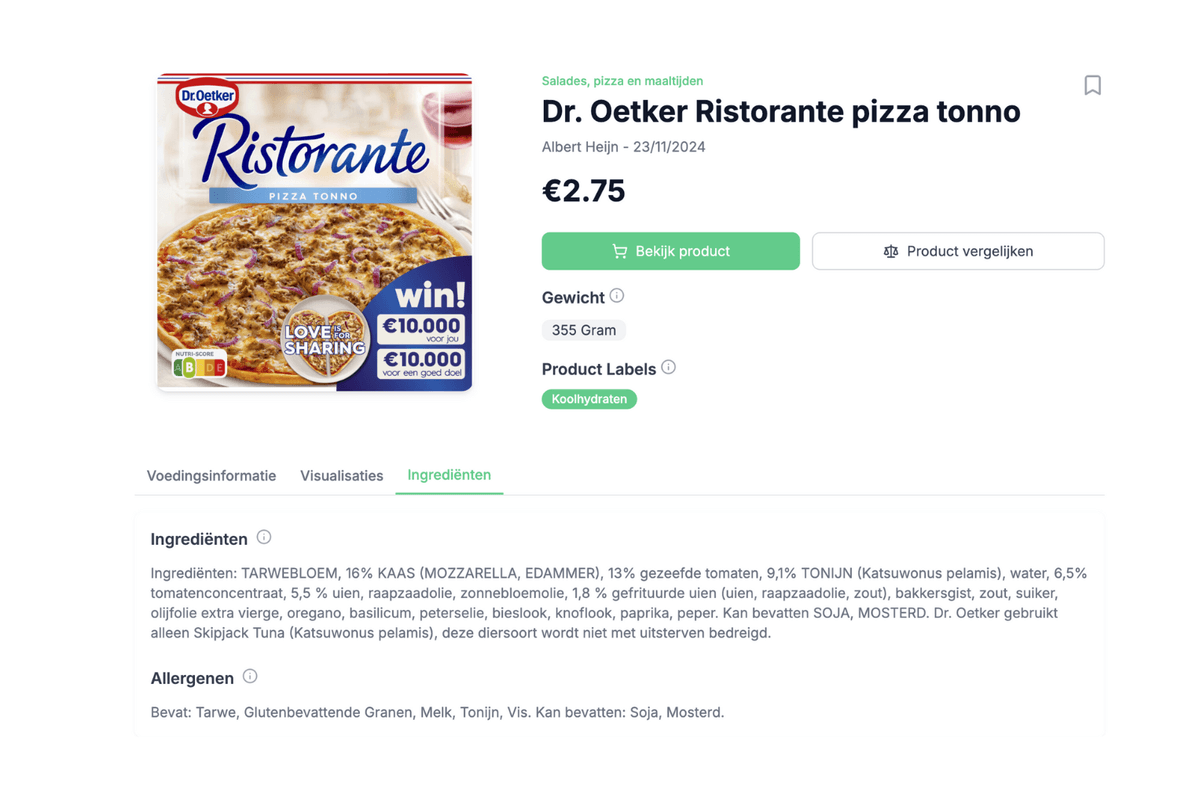Open the Visualisaties tab
The width and height of the screenshot is (1200, 797).
tap(341, 476)
